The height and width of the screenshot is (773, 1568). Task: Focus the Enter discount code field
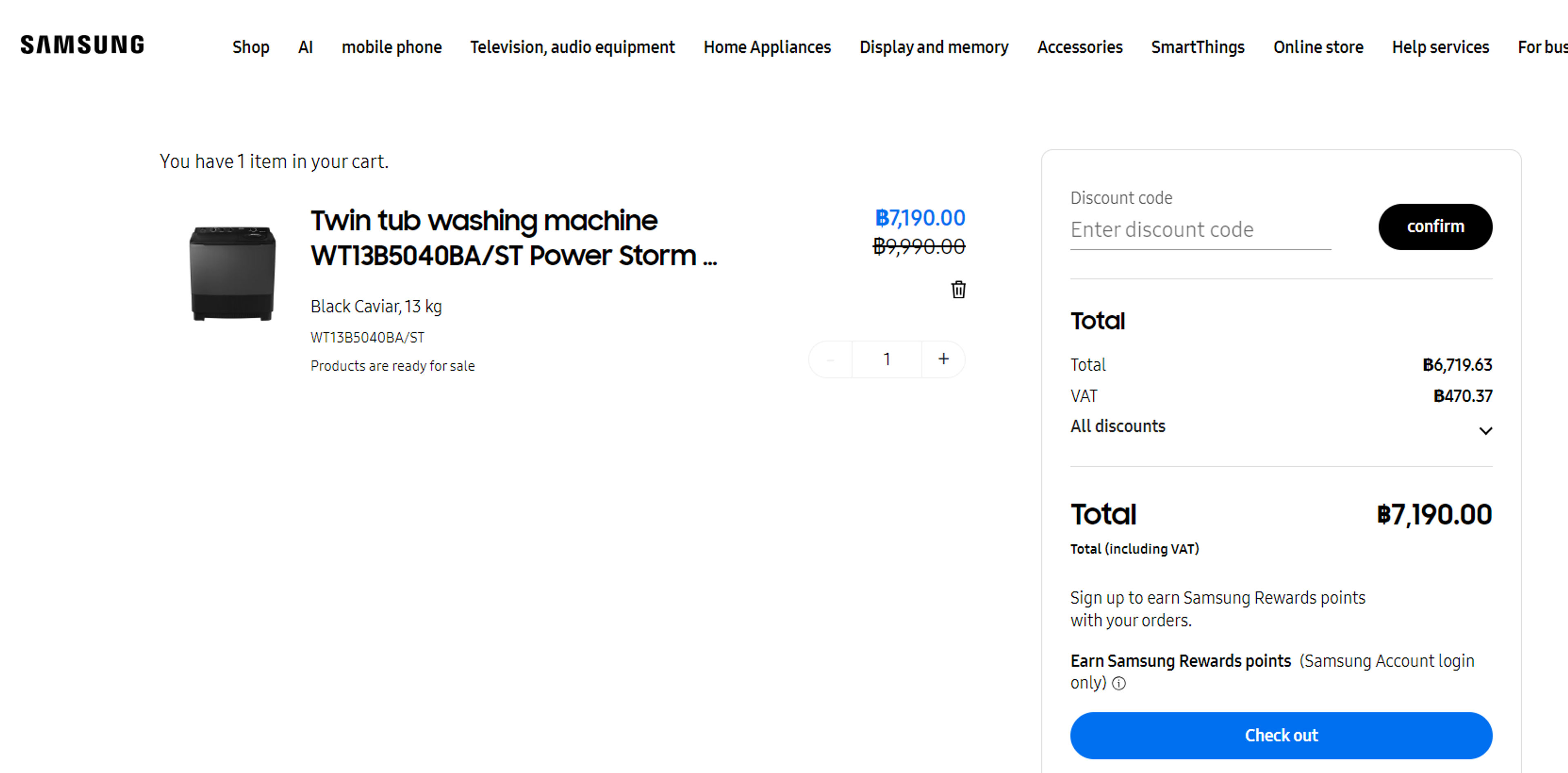click(1200, 230)
